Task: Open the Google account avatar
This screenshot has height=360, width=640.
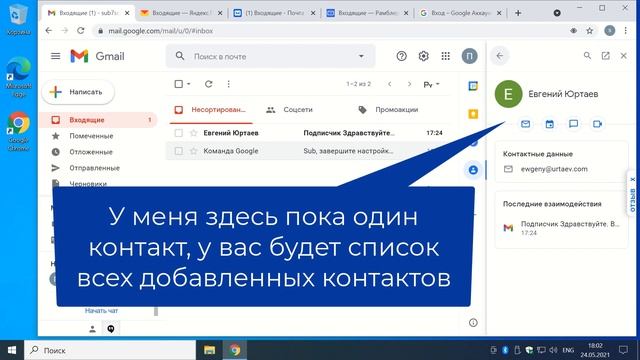Action: click(469, 56)
